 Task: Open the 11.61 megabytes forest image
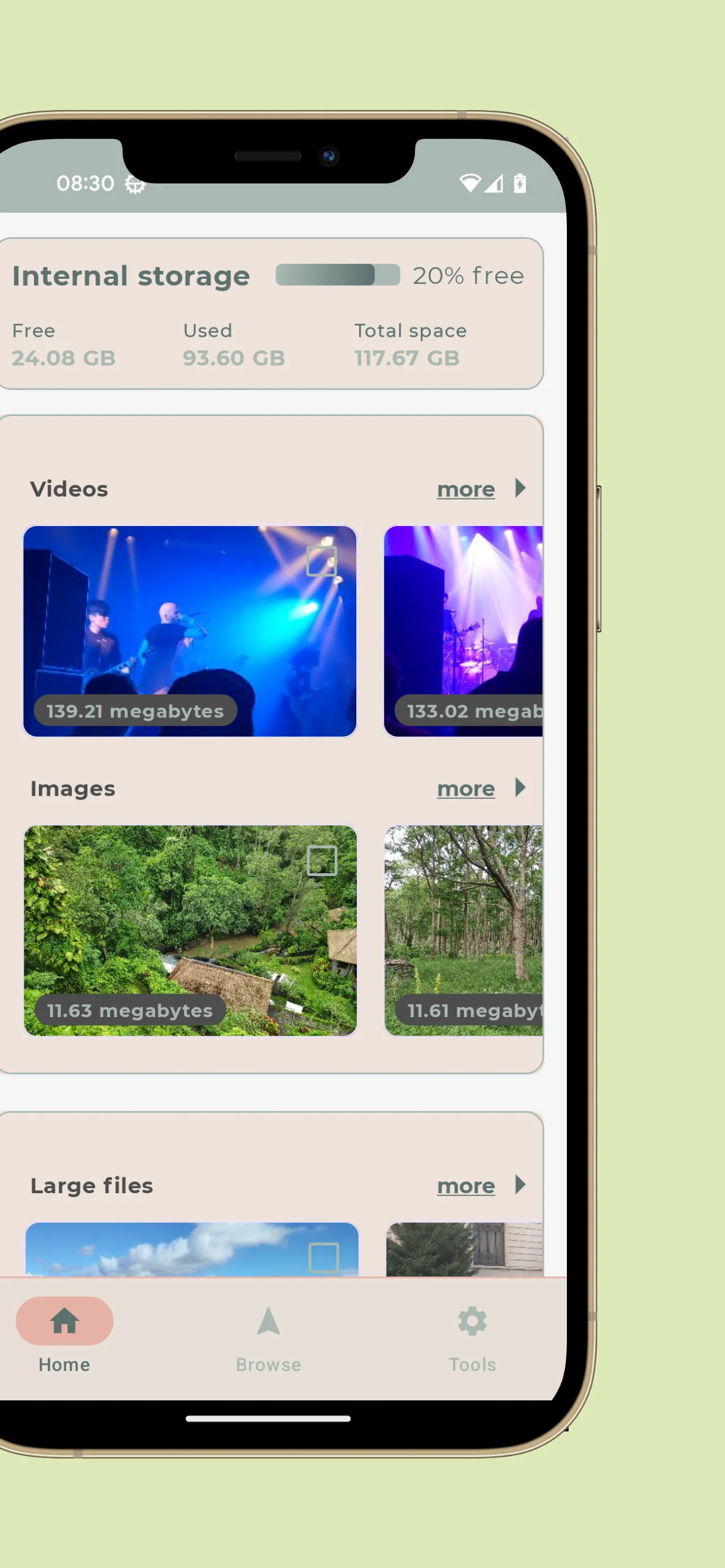463,930
